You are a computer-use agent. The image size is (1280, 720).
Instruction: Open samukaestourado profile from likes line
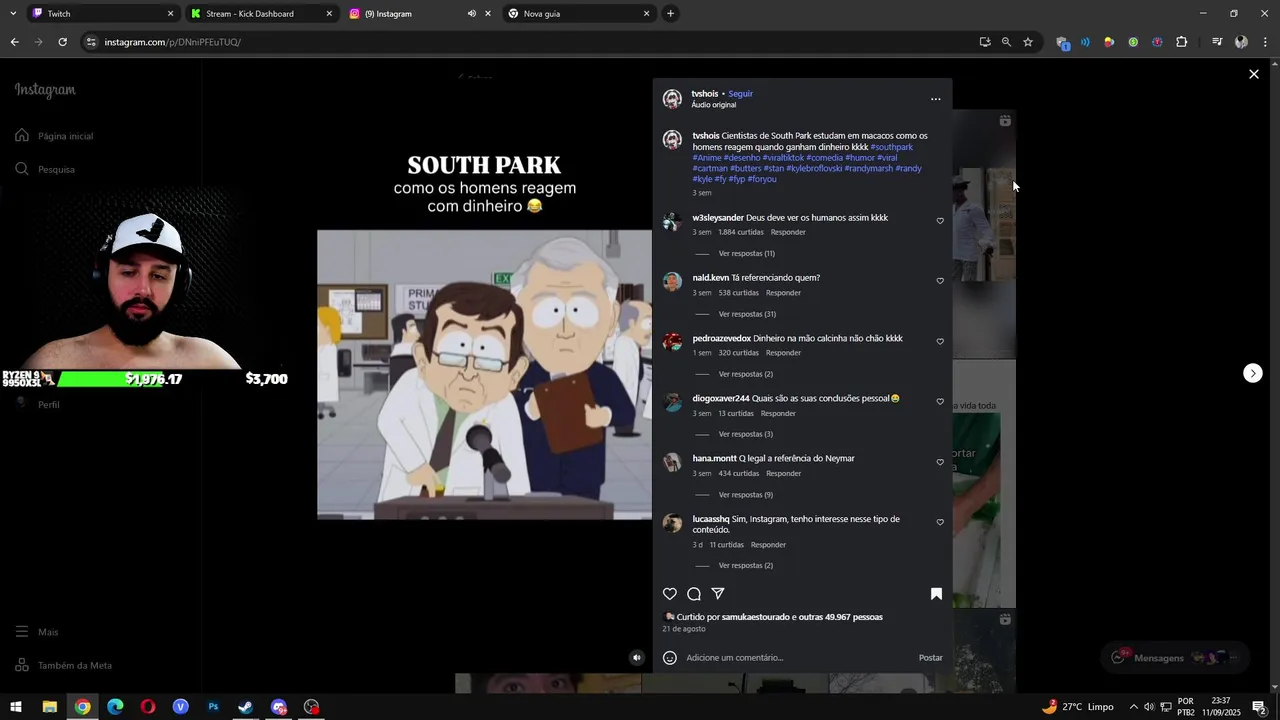click(x=755, y=617)
